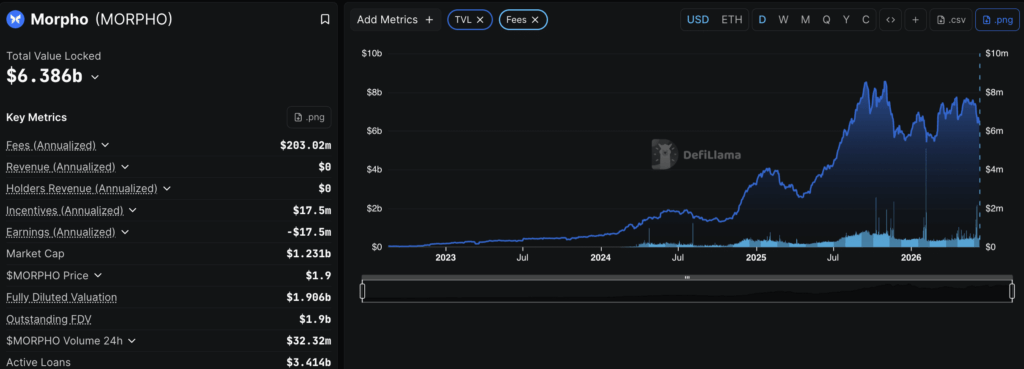Select yearly (Y) interval
Screen dimensions: 1024x369
[846, 20]
